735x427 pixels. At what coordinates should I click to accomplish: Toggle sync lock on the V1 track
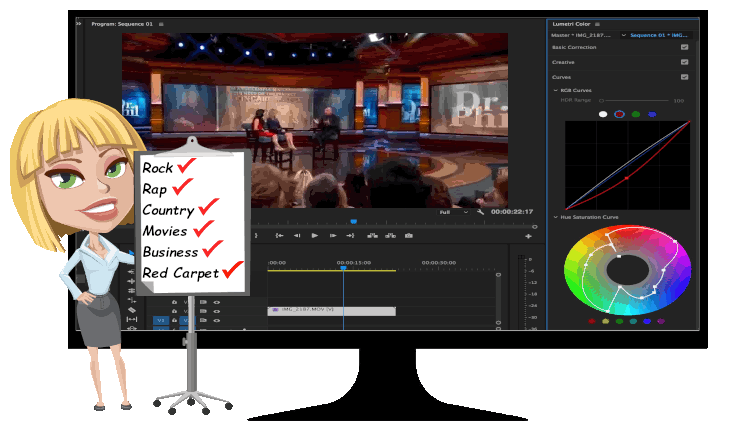coord(203,321)
